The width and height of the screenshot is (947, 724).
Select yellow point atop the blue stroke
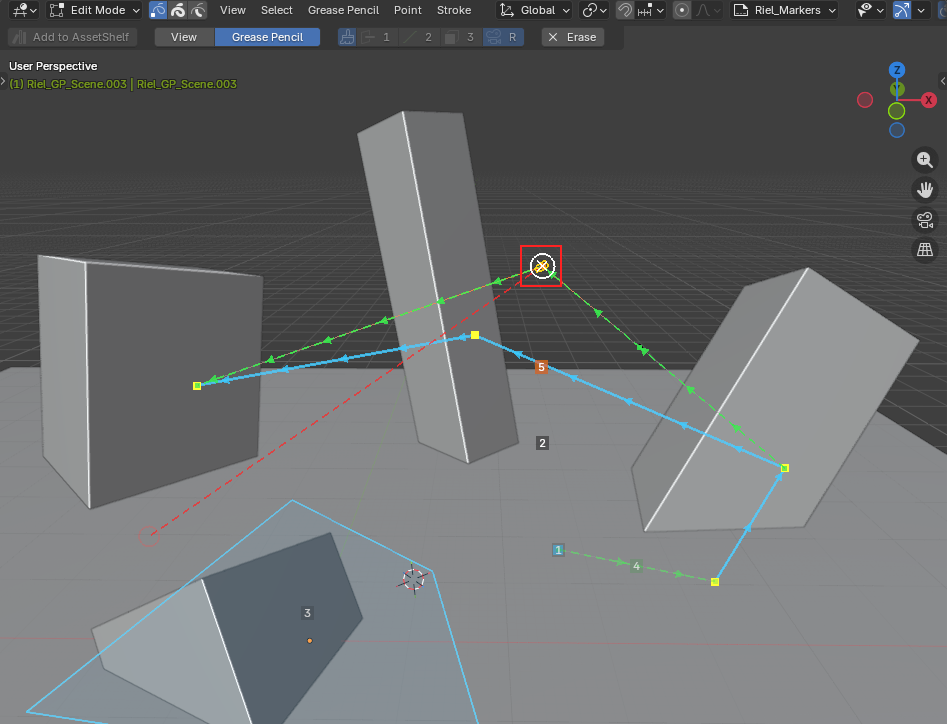point(475,335)
